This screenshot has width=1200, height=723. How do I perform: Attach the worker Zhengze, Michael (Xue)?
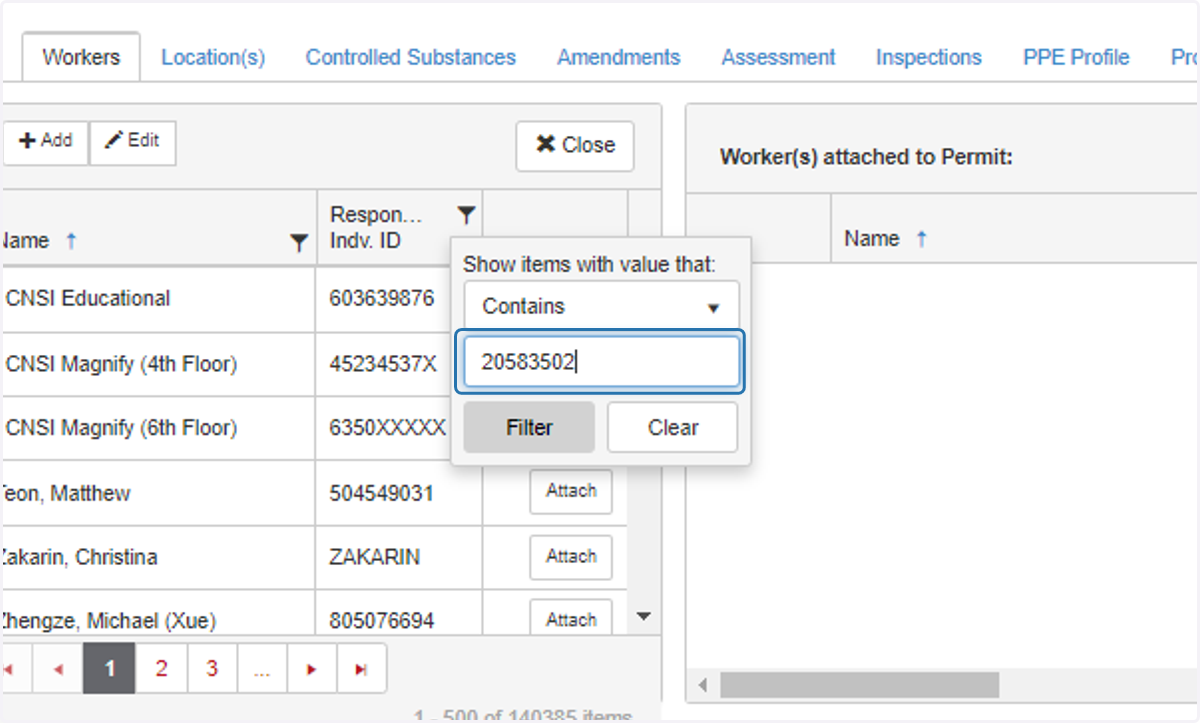pos(571,619)
